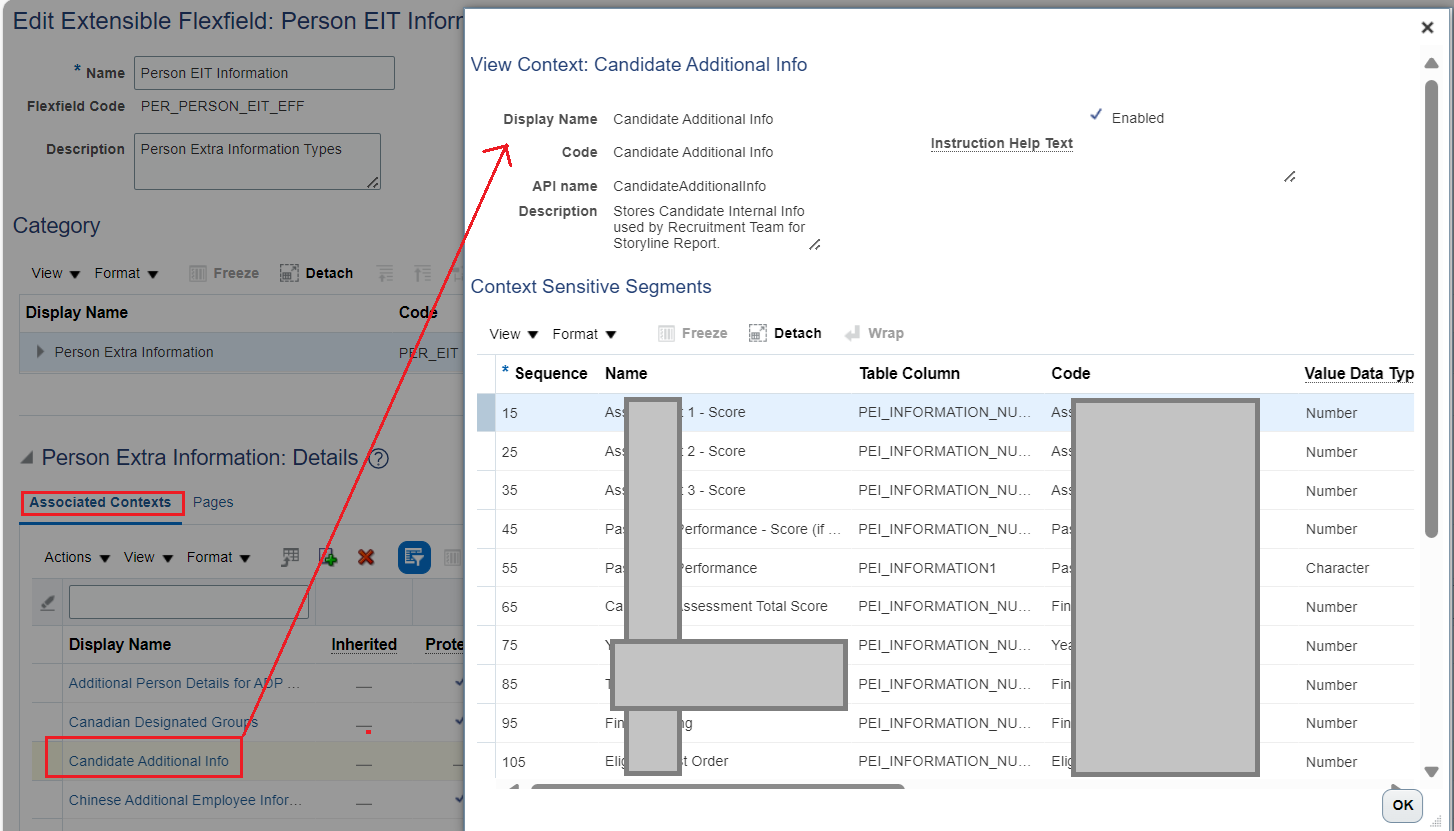Viewport: 1454px width, 831px height.
Task: Expand the Person Extra Information tree row
Action: tap(40, 352)
